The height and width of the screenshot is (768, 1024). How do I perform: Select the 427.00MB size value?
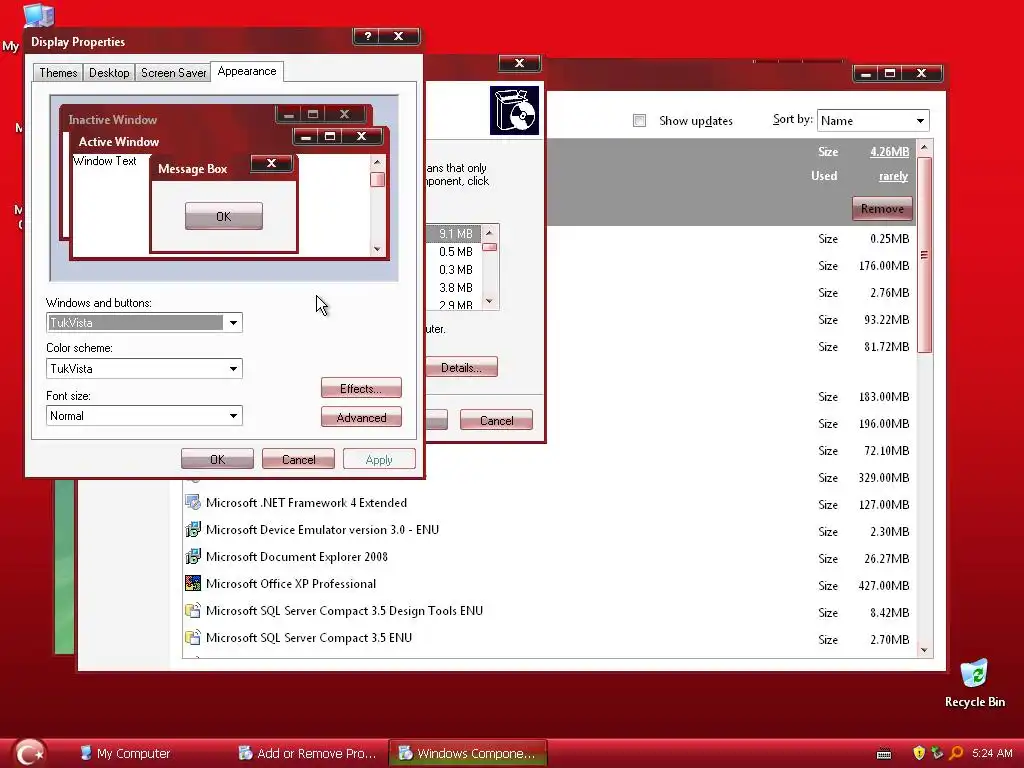pyautogui.click(x=884, y=586)
